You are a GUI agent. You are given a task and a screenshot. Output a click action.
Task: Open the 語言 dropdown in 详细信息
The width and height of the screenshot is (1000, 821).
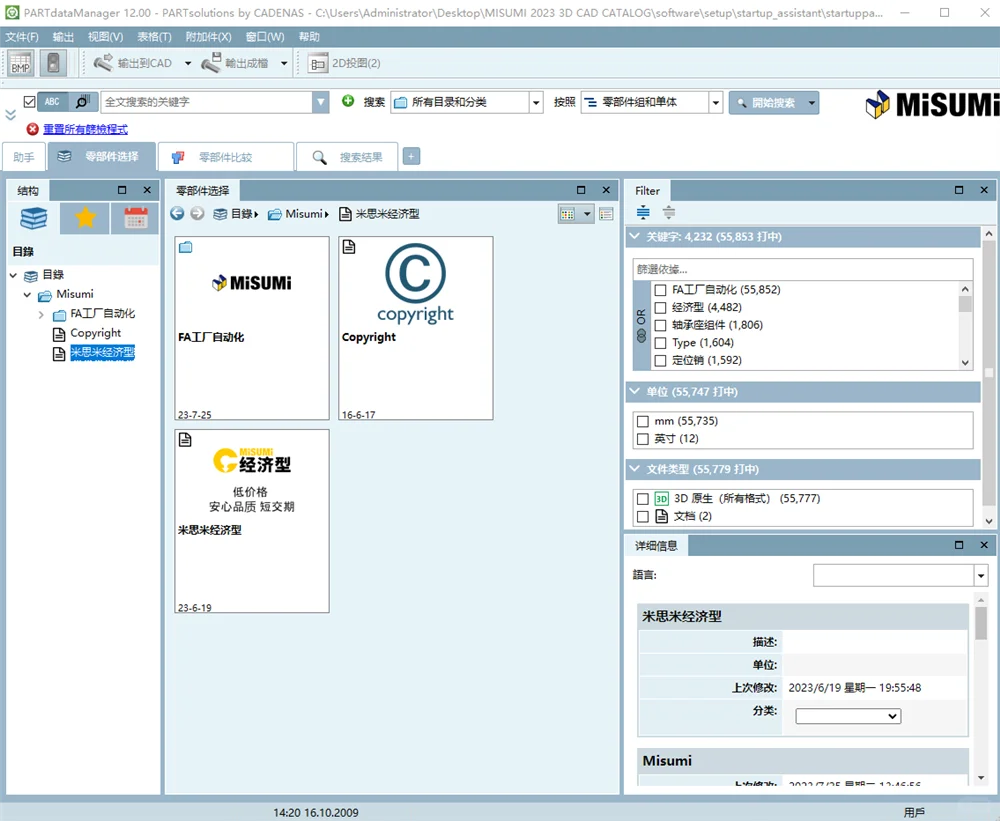point(981,575)
